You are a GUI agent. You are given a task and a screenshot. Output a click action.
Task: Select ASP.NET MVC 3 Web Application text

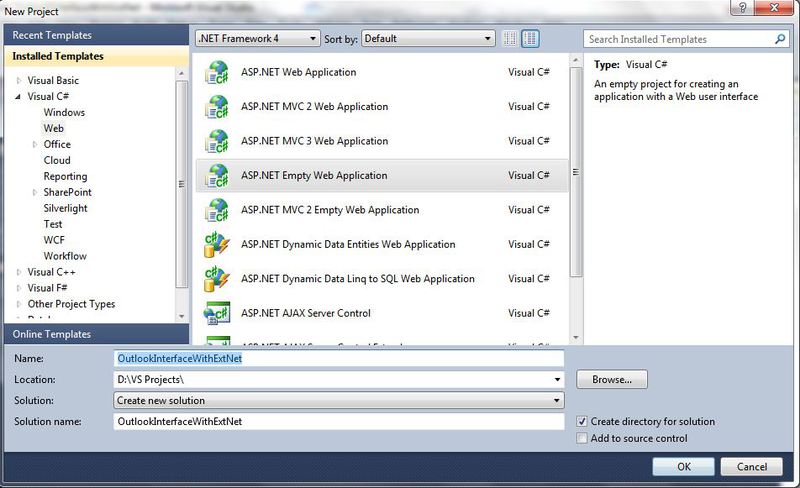click(314, 141)
